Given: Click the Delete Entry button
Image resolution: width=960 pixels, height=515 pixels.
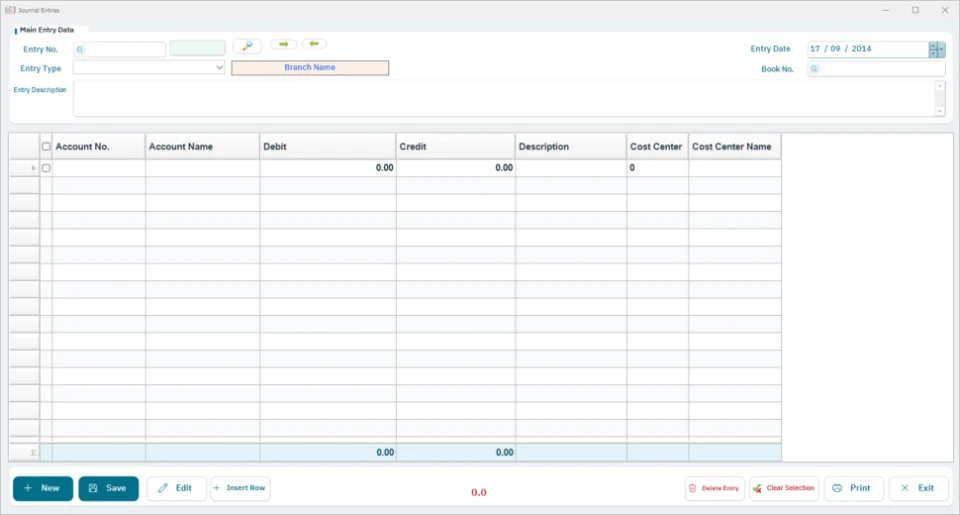Looking at the screenshot, I should click(714, 488).
